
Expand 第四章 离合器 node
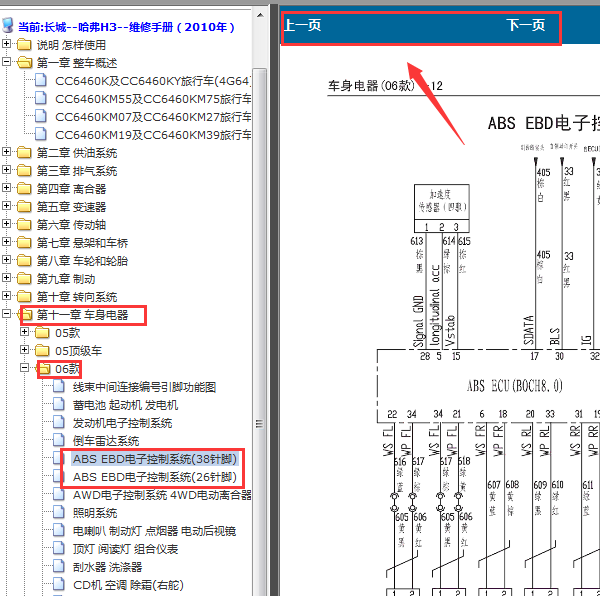7,187
